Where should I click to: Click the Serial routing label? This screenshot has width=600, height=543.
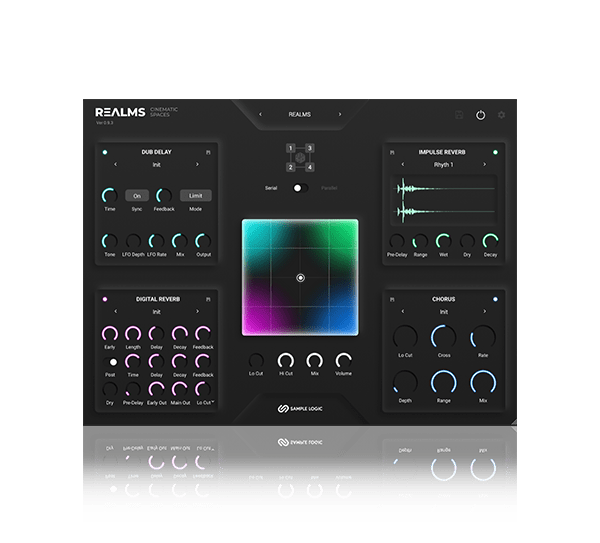pos(271,188)
